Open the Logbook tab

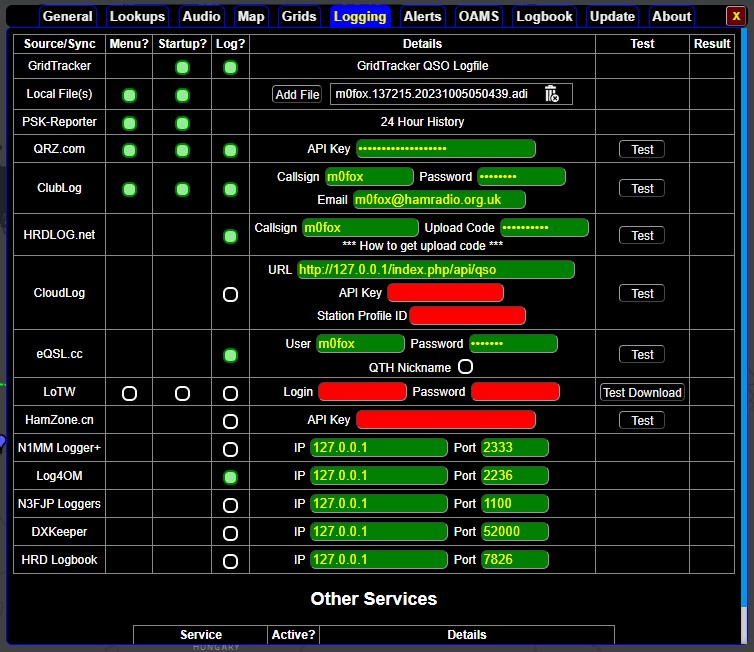coord(544,16)
